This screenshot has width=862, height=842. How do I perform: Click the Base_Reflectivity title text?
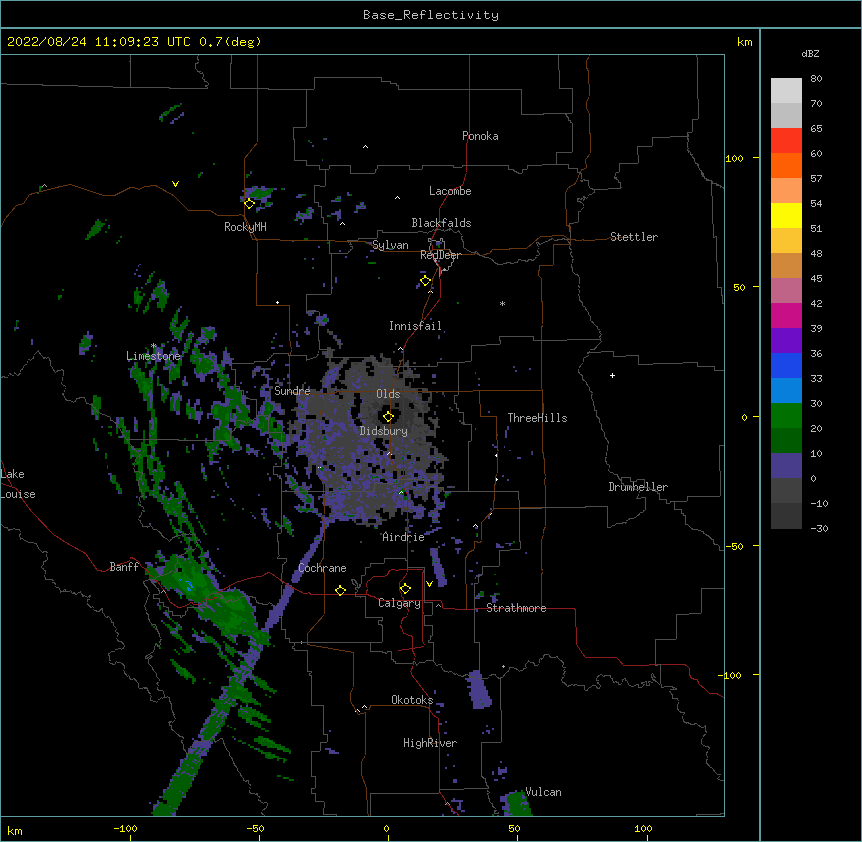[431, 15]
